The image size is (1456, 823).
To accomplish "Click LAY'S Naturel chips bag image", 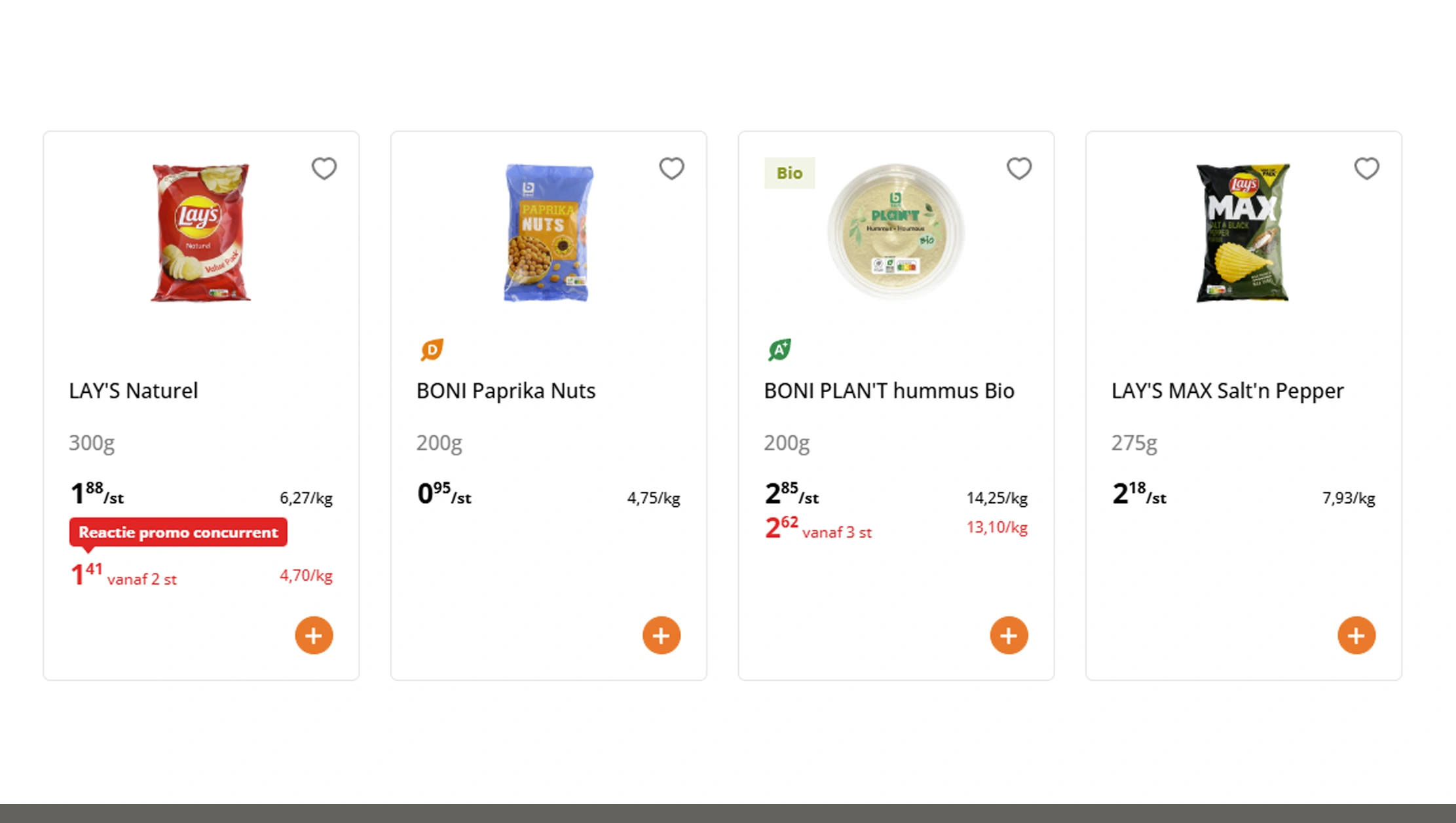I will (x=200, y=232).
